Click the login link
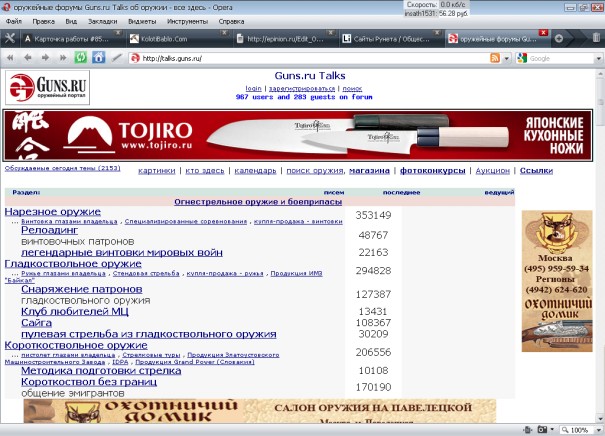Screen dimensions: 605x436 pyautogui.click(x=253, y=88)
